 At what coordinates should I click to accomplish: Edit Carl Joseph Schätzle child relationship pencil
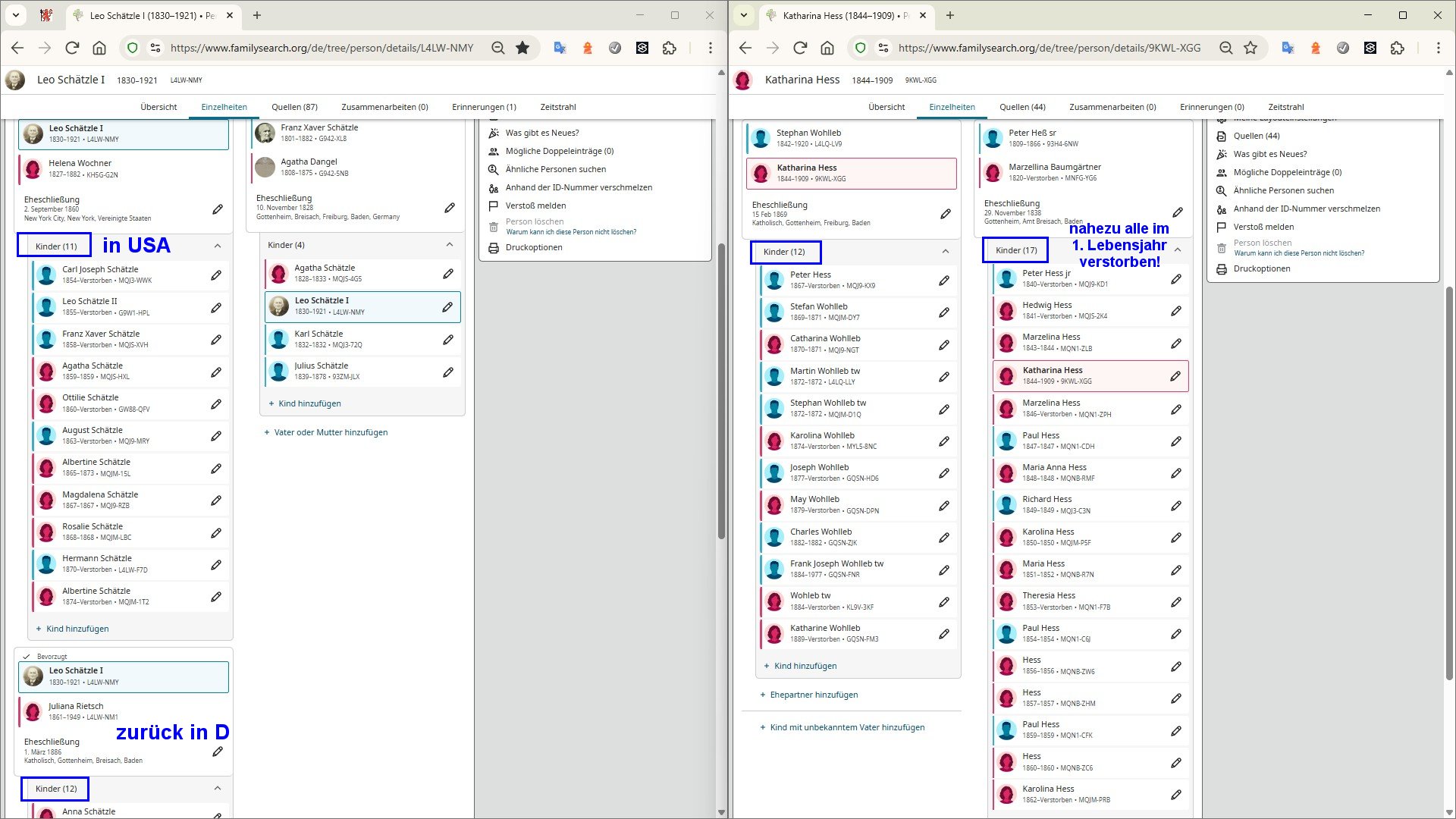point(216,275)
